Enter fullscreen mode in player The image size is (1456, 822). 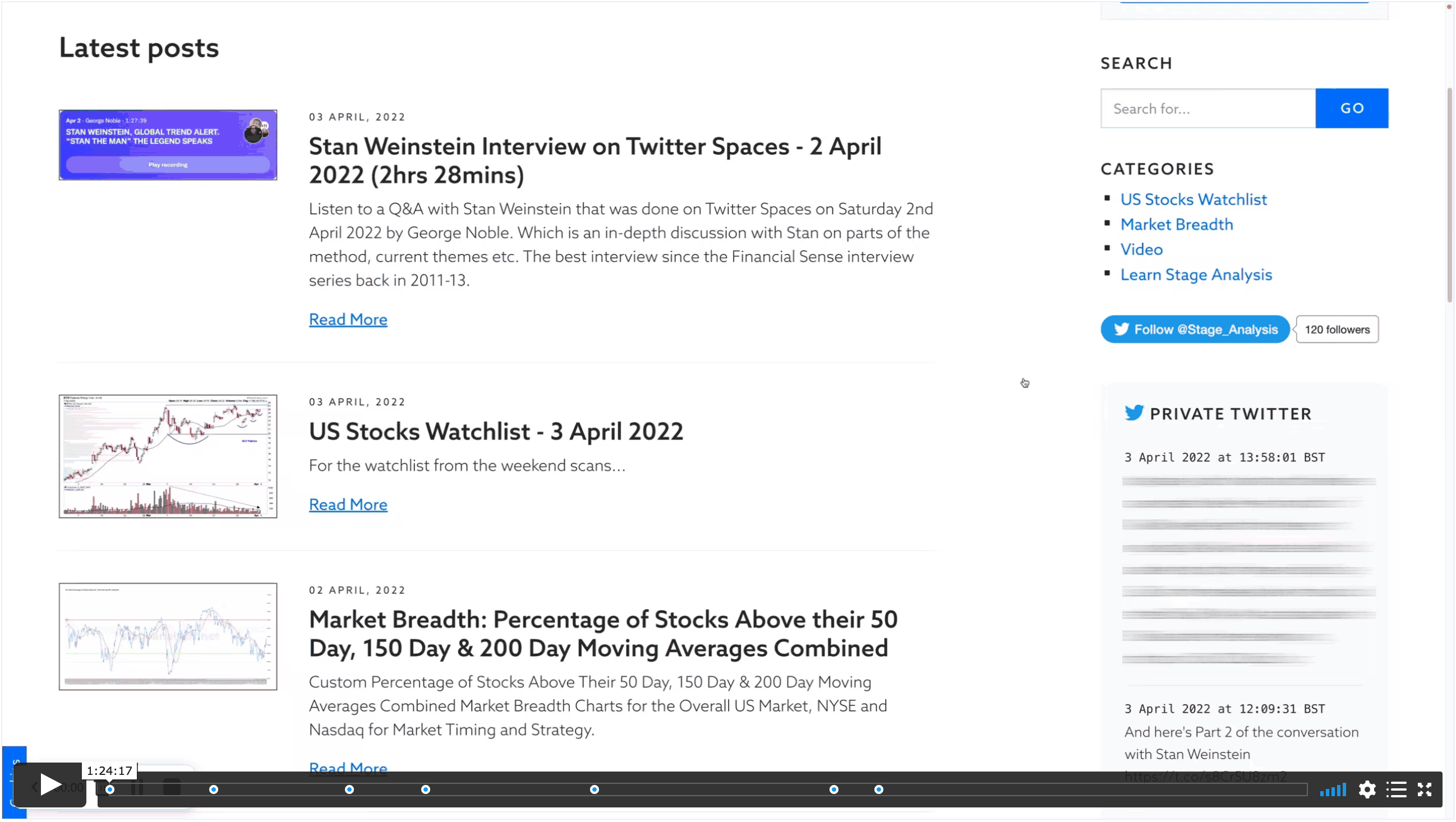(1425, 791)
